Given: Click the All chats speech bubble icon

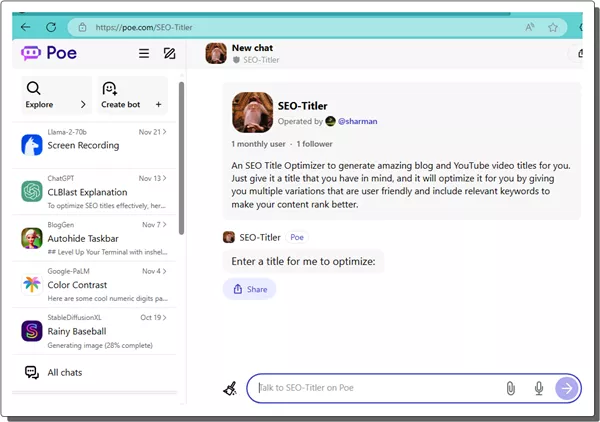Looking at the screenshot, I should [x=32, y=372].
